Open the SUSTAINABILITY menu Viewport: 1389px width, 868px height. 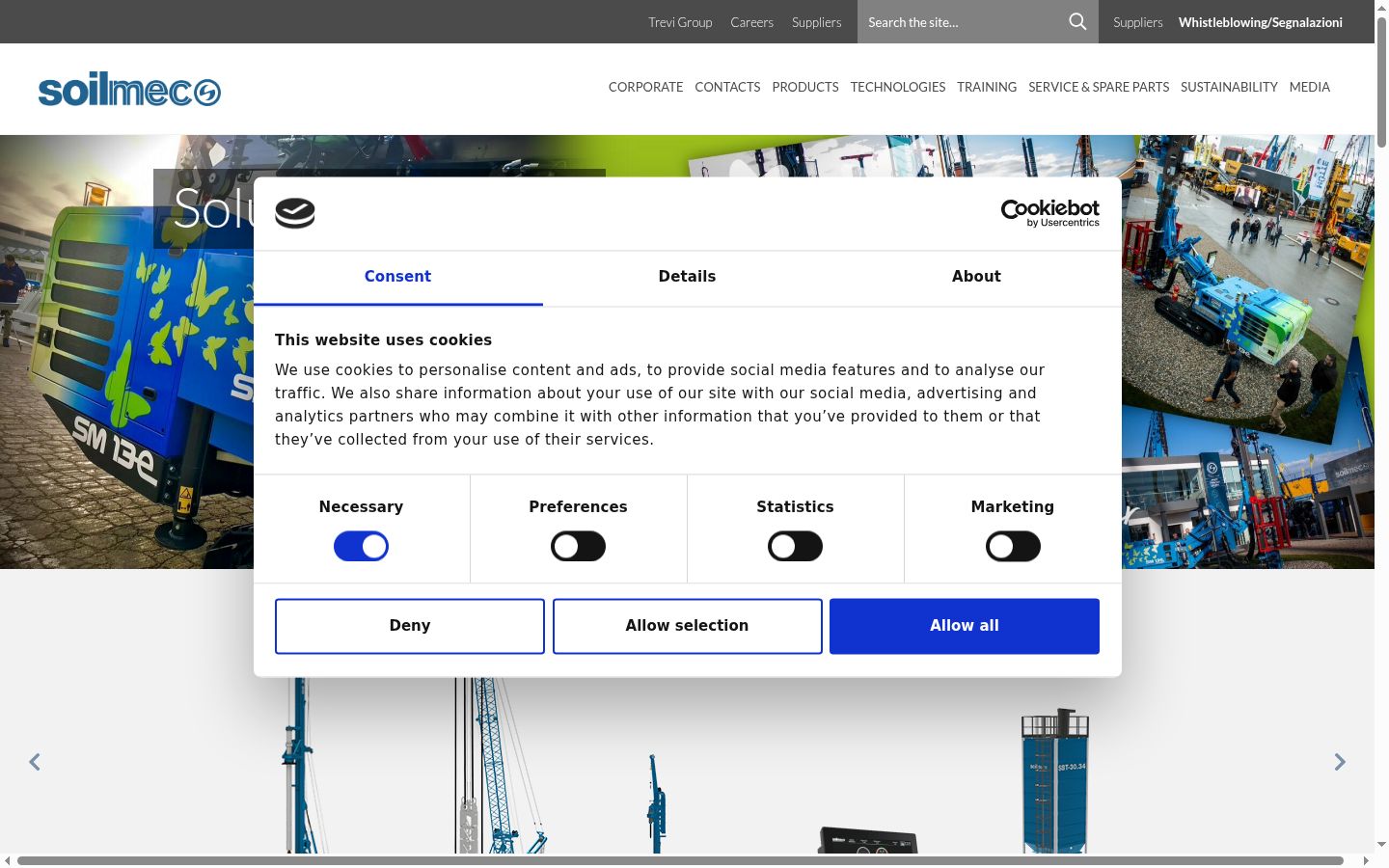(x=1229, y=87)
